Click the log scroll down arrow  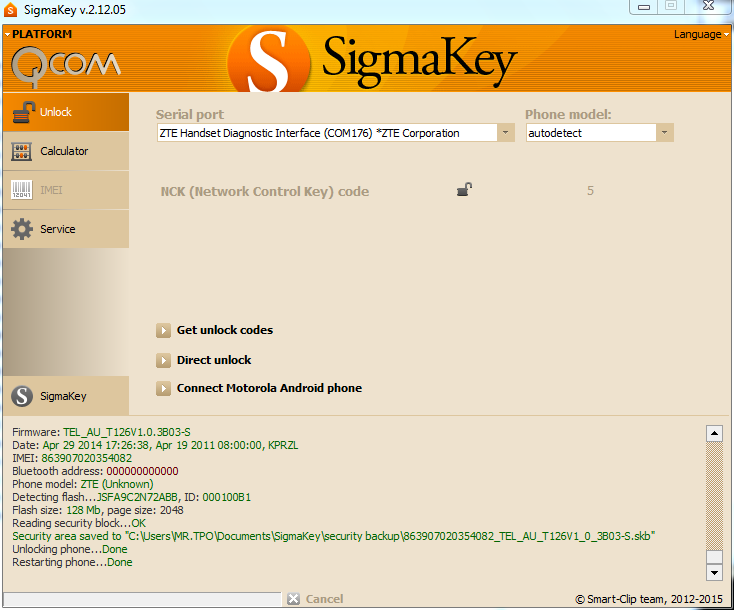pyautogui.click(x=714, y=572)
